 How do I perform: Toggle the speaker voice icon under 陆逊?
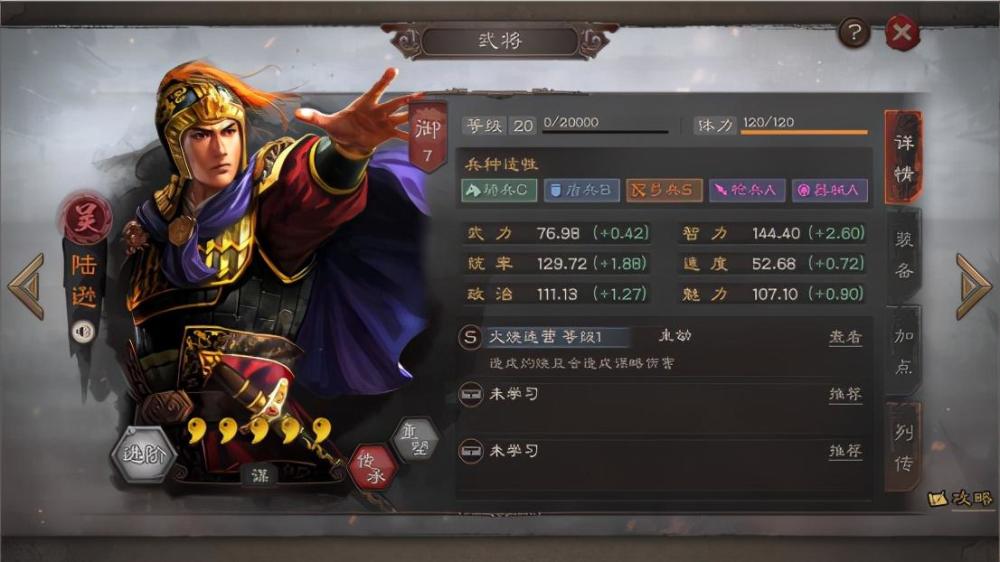tap(84, 332)
